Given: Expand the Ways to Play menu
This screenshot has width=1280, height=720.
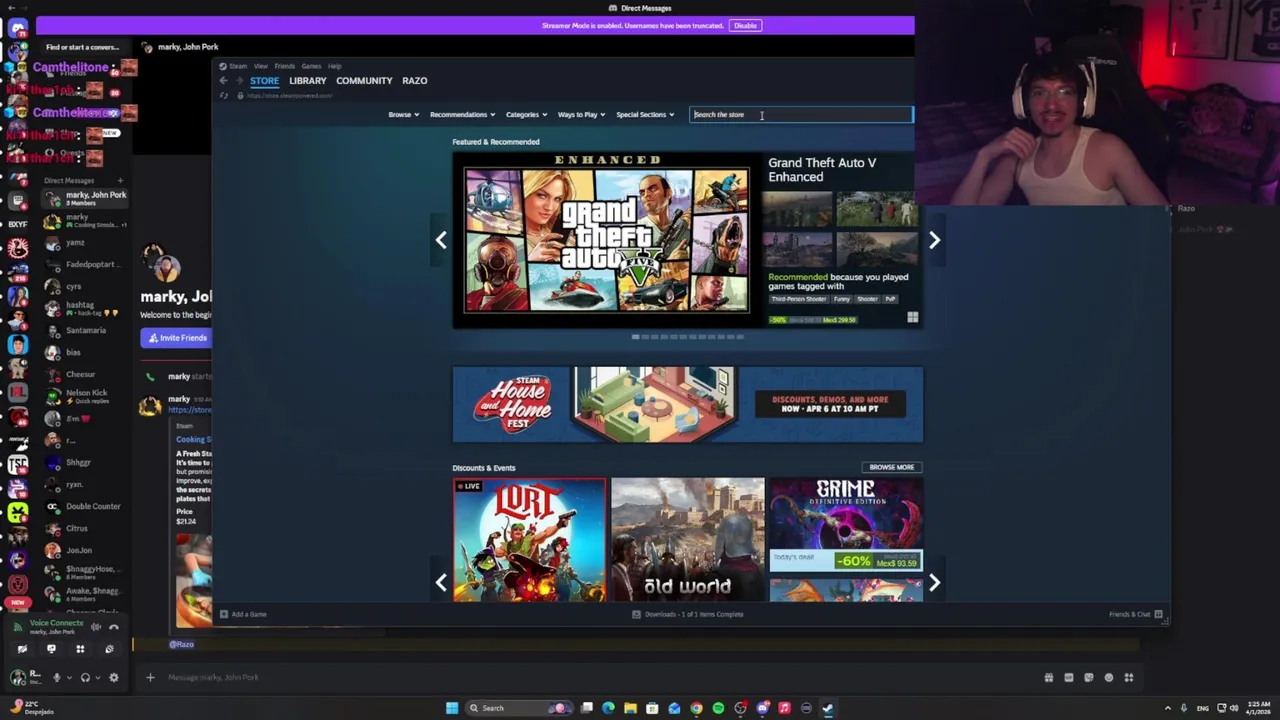Looking at the screenshot, I should tap(581, 115).
